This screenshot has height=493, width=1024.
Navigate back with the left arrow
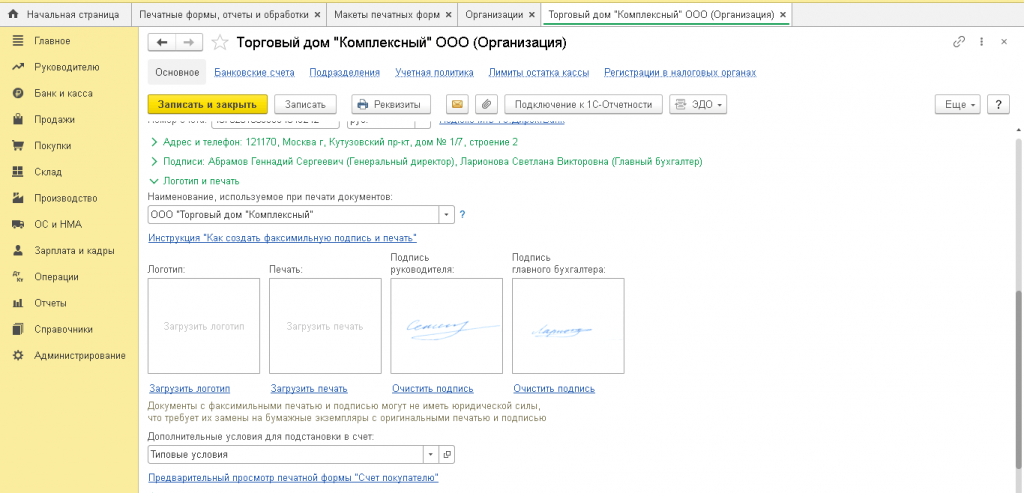[162, 42]
